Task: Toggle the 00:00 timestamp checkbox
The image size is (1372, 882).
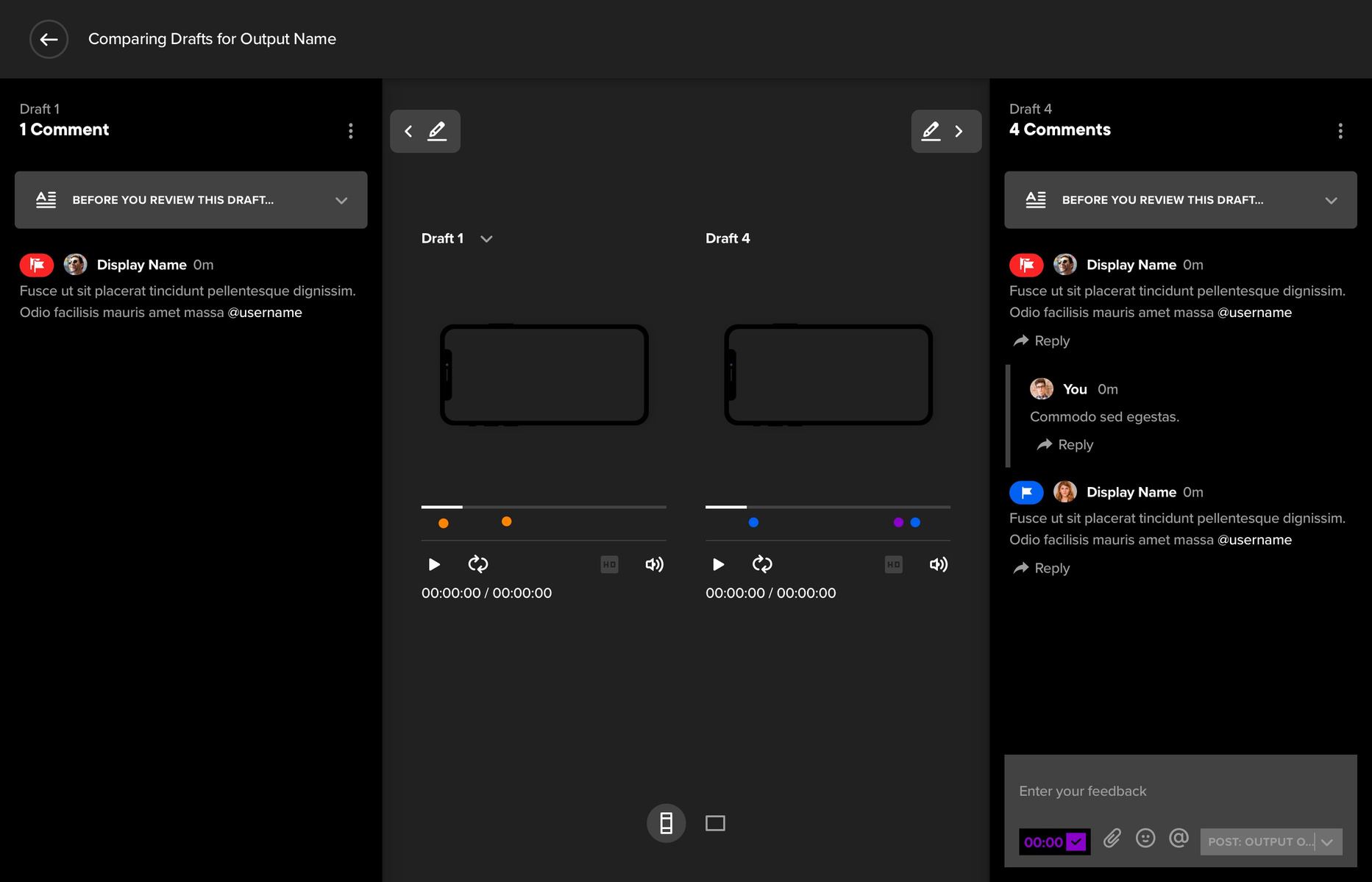Action: click(x=1076, y=842)
